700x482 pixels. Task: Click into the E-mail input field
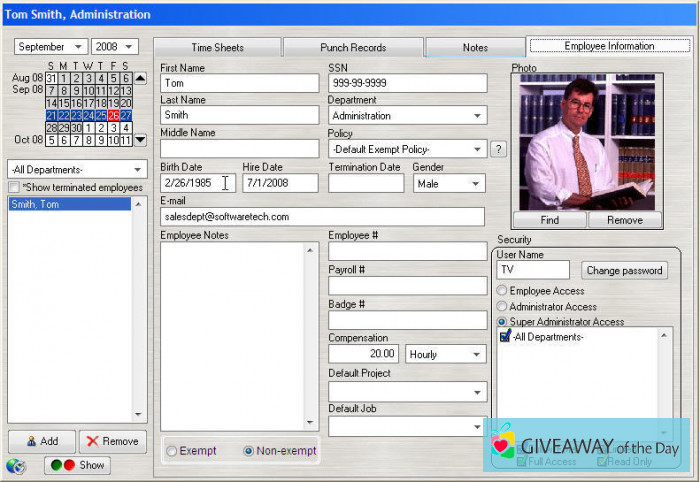coord(321,217)
